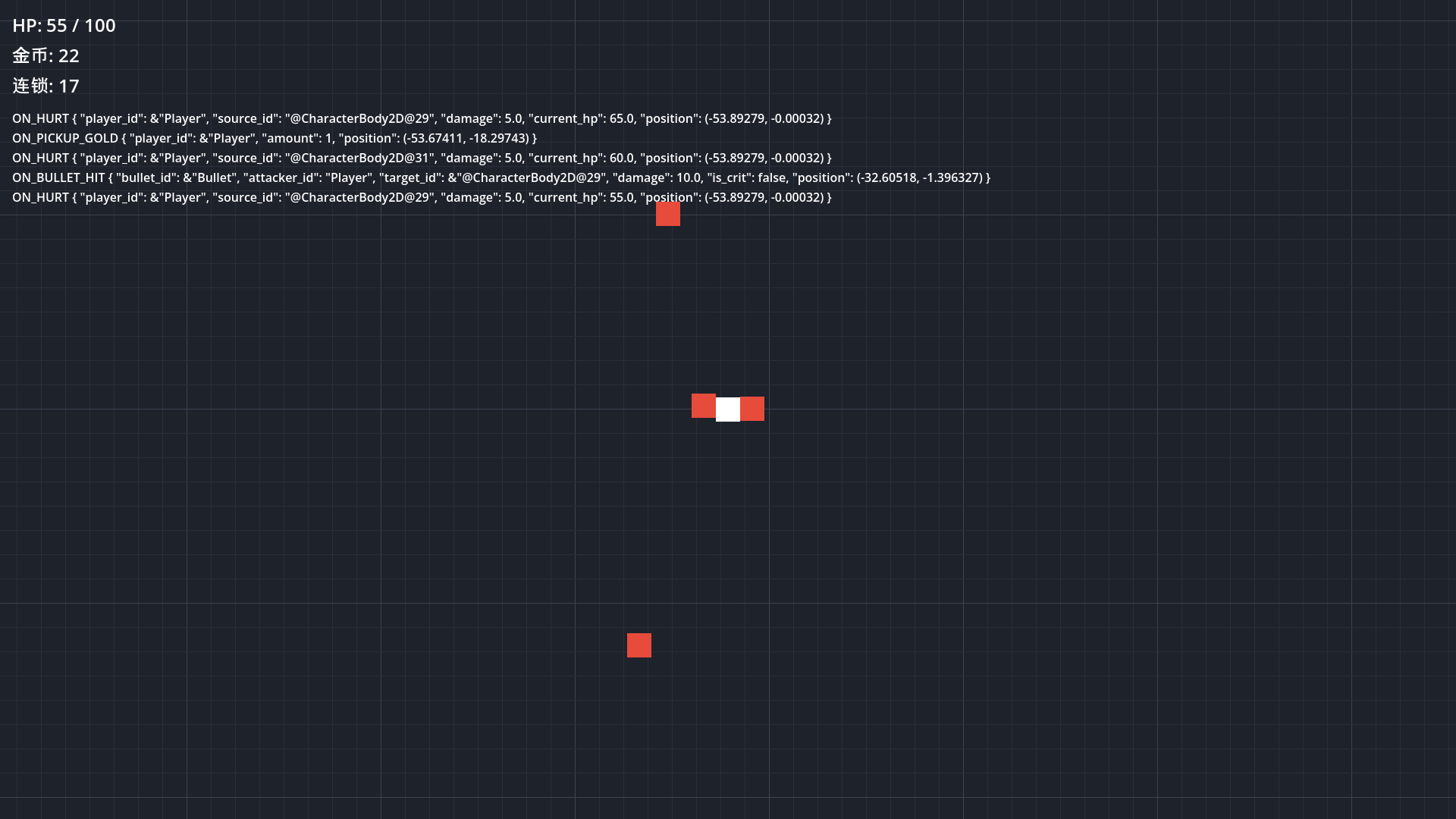The width and height of the screenshot is (1456, 819).
Task: Click the (-32.60518, -1.396327) position text
Action: (x=919, y=177)
